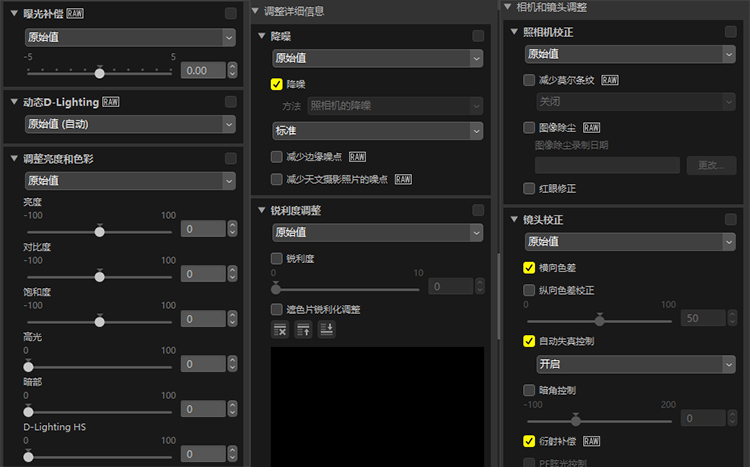The width and height of the screenshot is (750, 467).
Task: Click the 饱和度 value stepper arrows
Action: (x=232, y=319)
